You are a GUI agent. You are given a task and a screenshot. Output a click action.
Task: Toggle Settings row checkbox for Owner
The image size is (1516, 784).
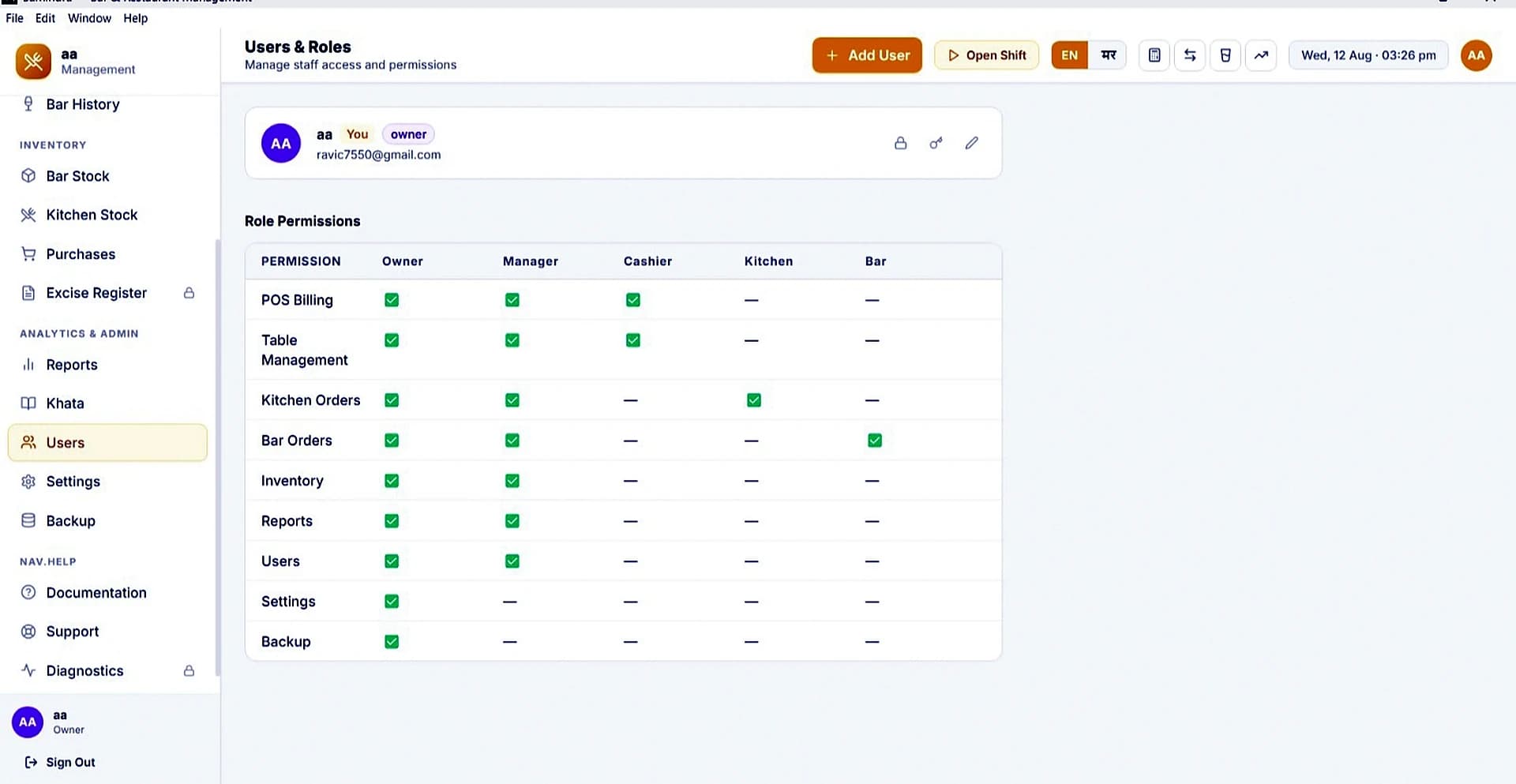click(392, 602)
